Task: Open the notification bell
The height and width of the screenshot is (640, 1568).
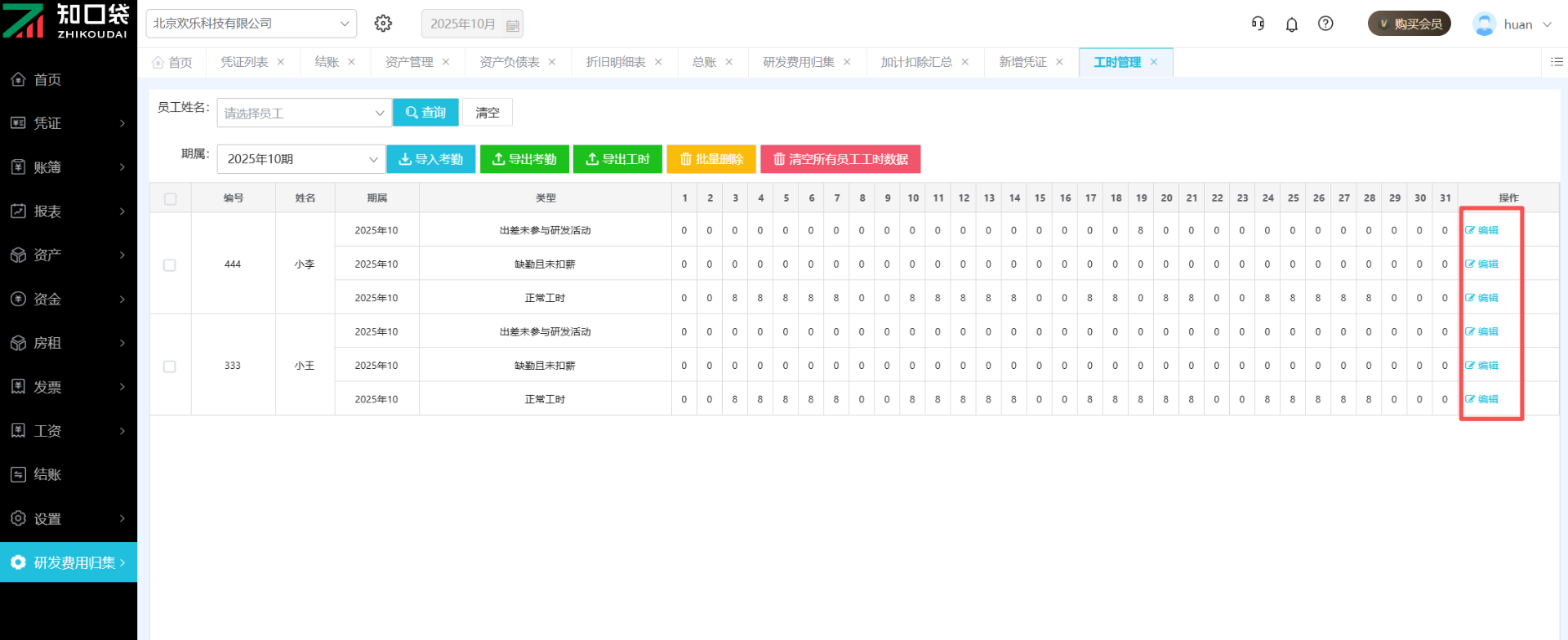Action: coord(1291,24)
